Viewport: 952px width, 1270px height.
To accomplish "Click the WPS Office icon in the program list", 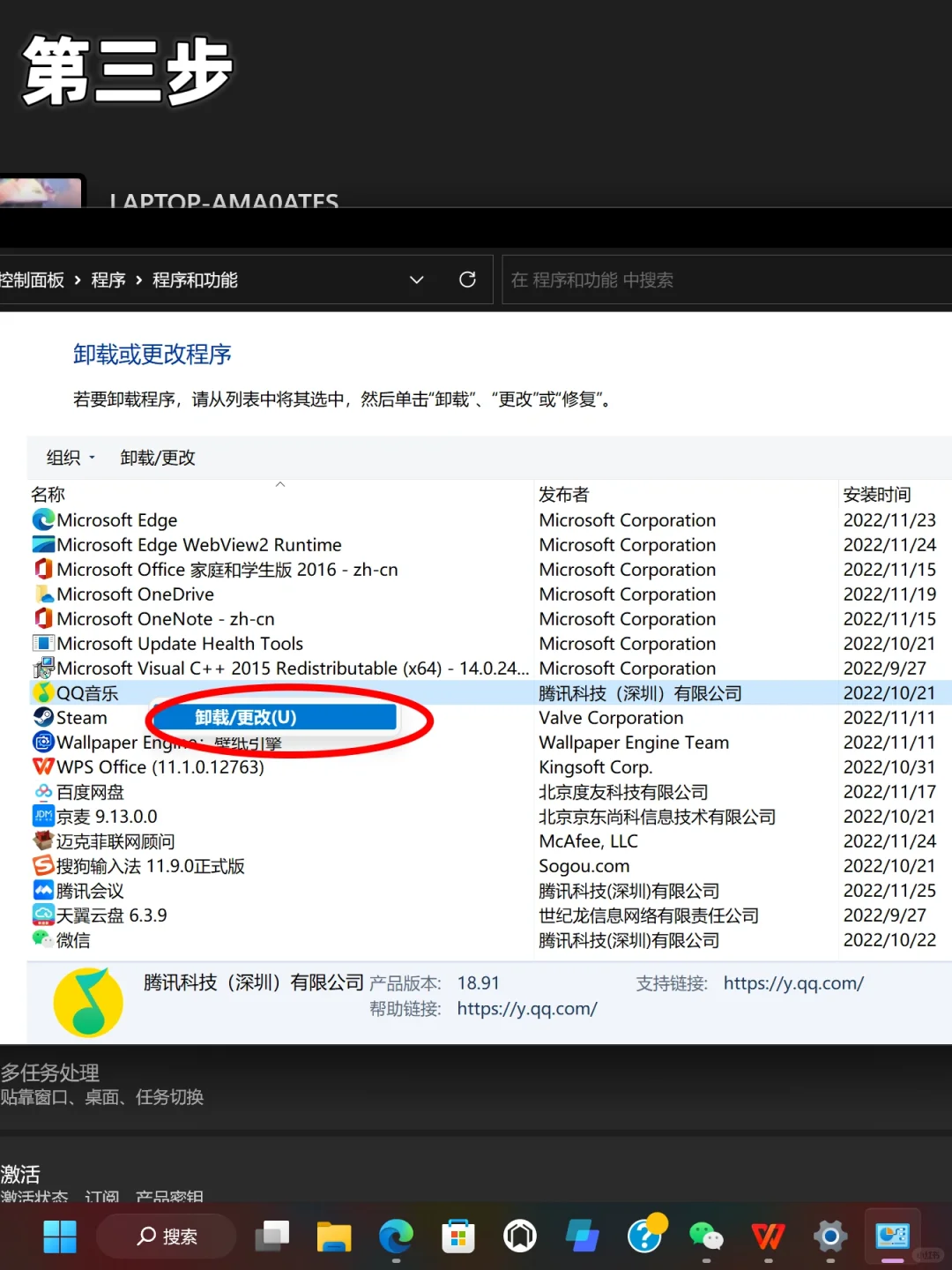I will point(42,767).
